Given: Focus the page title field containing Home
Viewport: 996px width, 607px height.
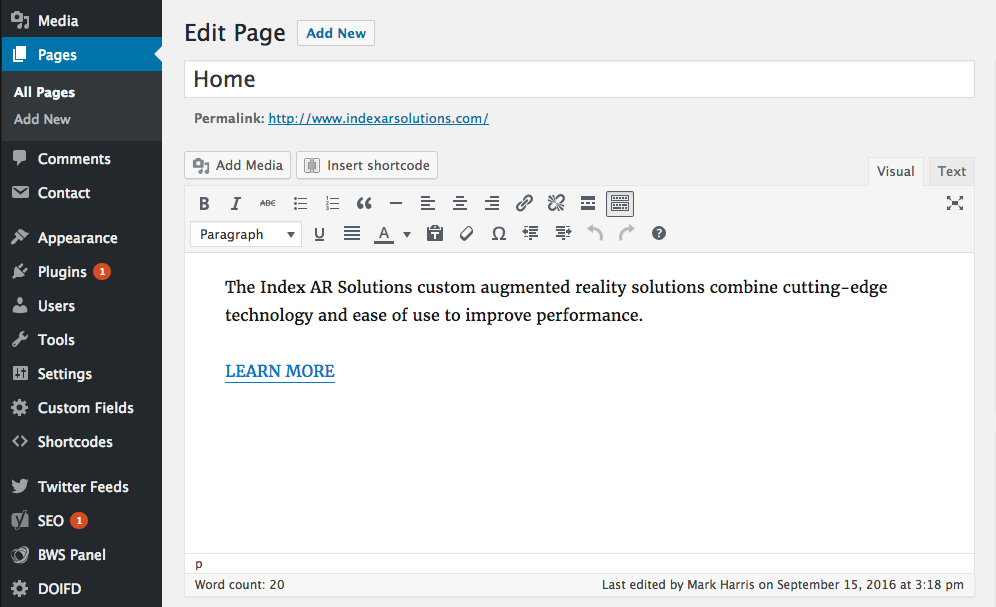Looking at the screenshot, I should [579, 79].
